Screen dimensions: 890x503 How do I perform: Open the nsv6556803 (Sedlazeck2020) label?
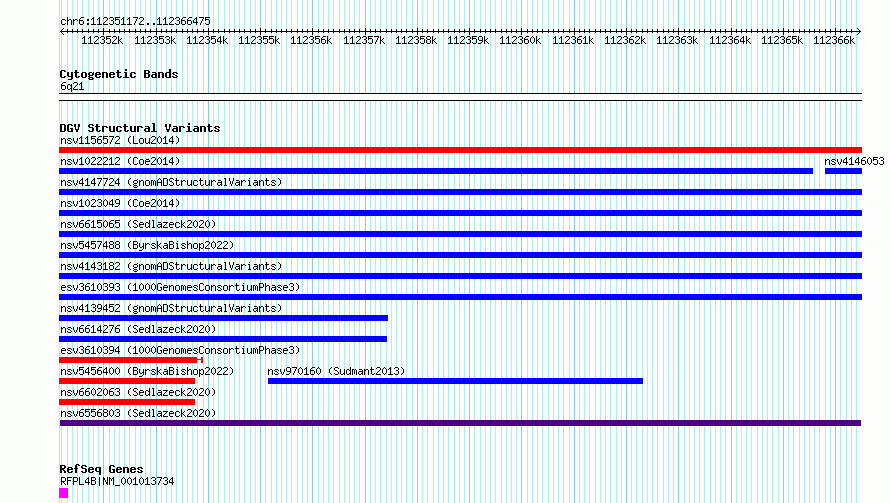point(138,413)
